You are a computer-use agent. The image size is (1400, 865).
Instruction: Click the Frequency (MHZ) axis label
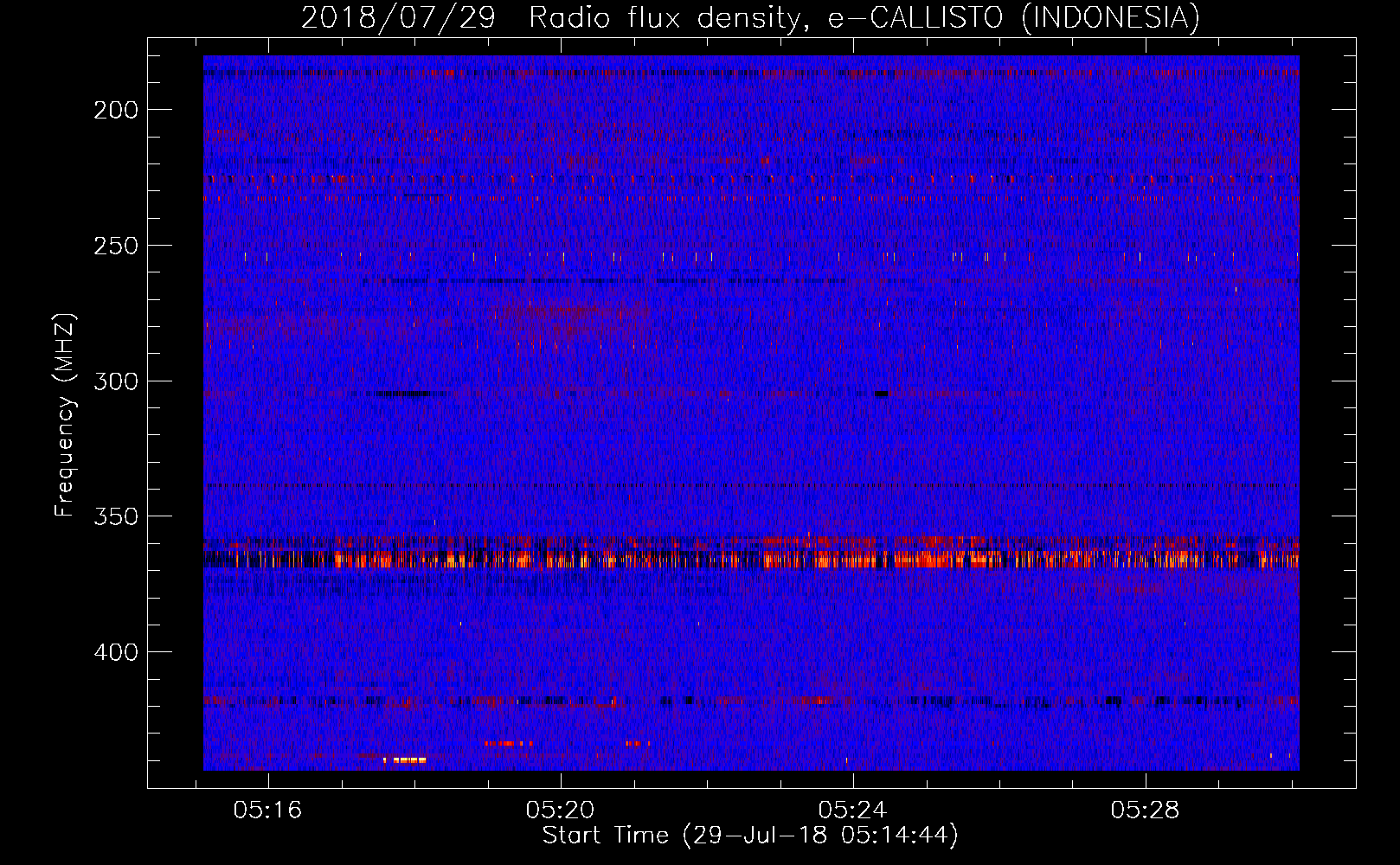click(x=65, y=414)
